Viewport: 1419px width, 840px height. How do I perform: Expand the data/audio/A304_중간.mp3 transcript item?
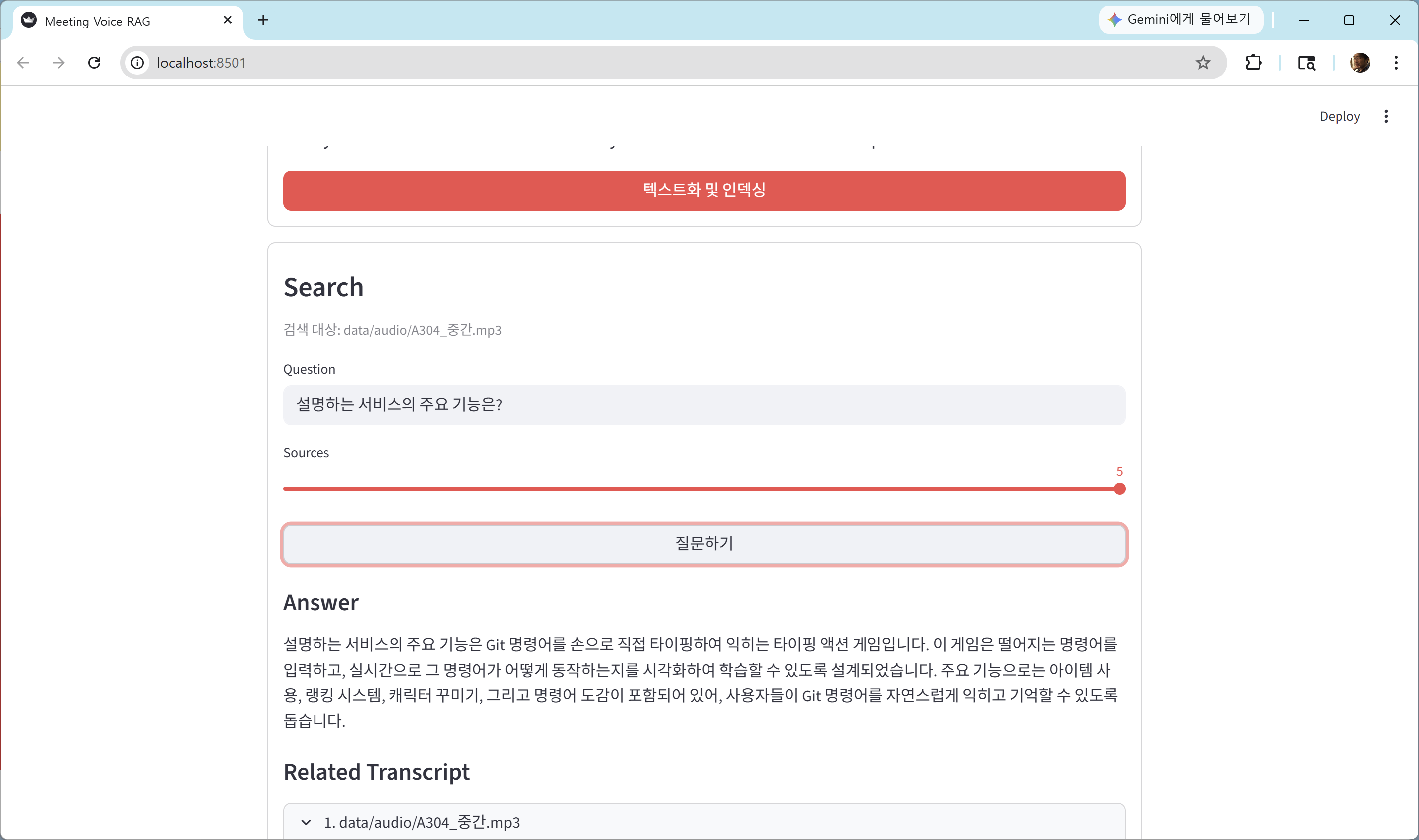704,821
